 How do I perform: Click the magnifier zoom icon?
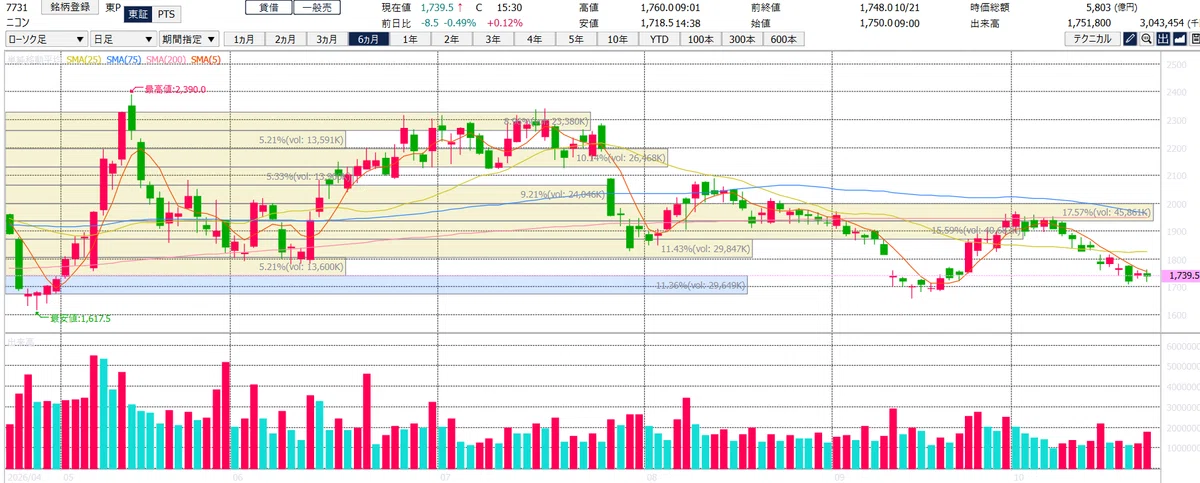coord(1146,40)
